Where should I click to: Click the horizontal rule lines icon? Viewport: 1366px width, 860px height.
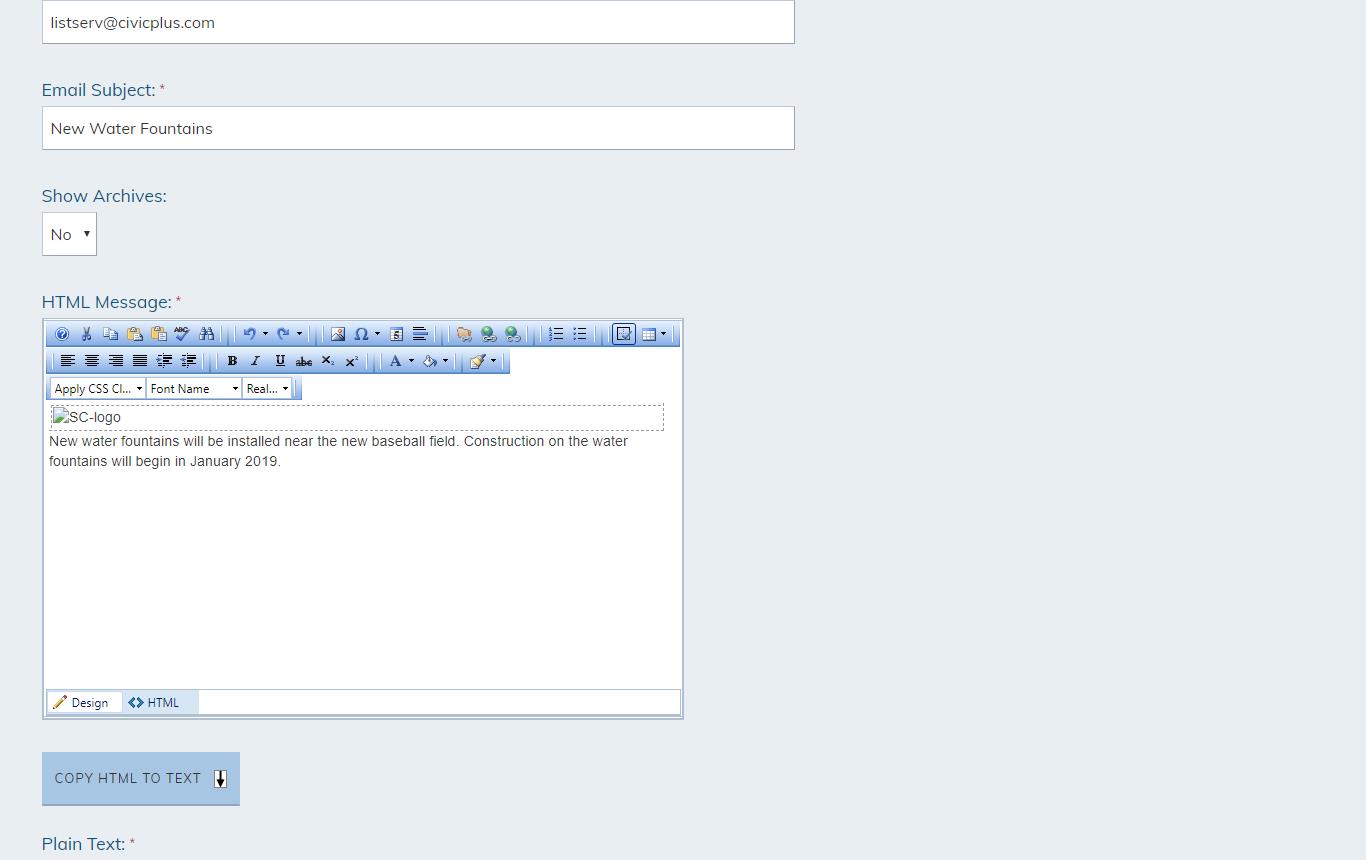pyautogui.click(x=420, y=334)
